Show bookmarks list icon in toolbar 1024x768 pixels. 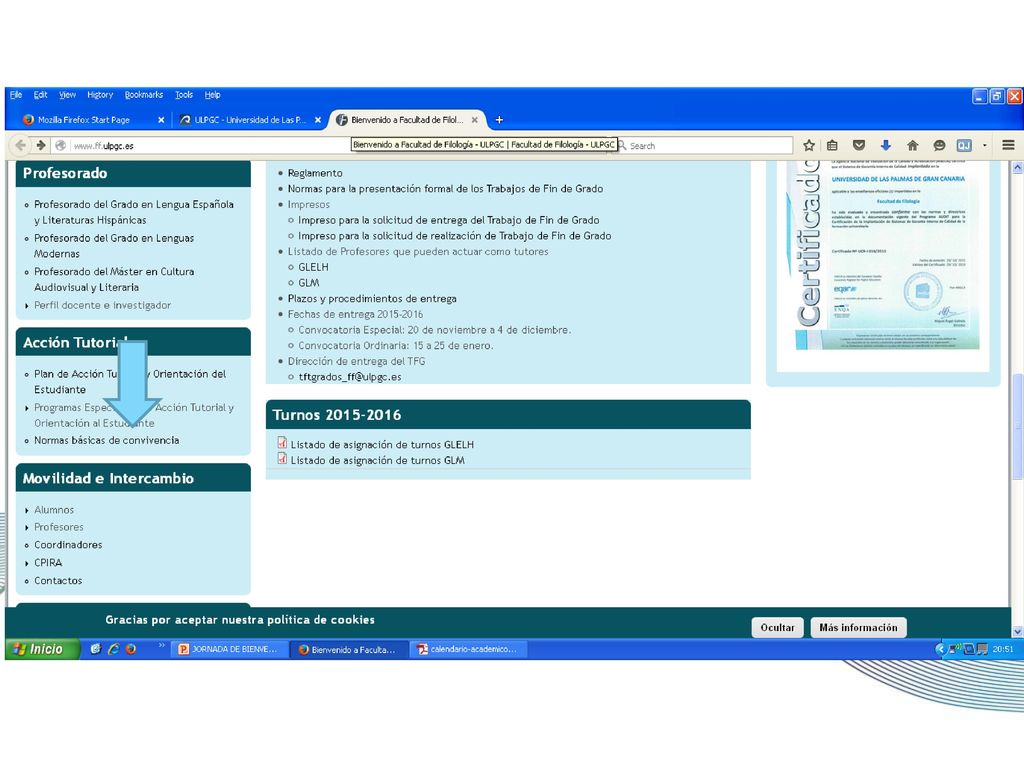832,145
